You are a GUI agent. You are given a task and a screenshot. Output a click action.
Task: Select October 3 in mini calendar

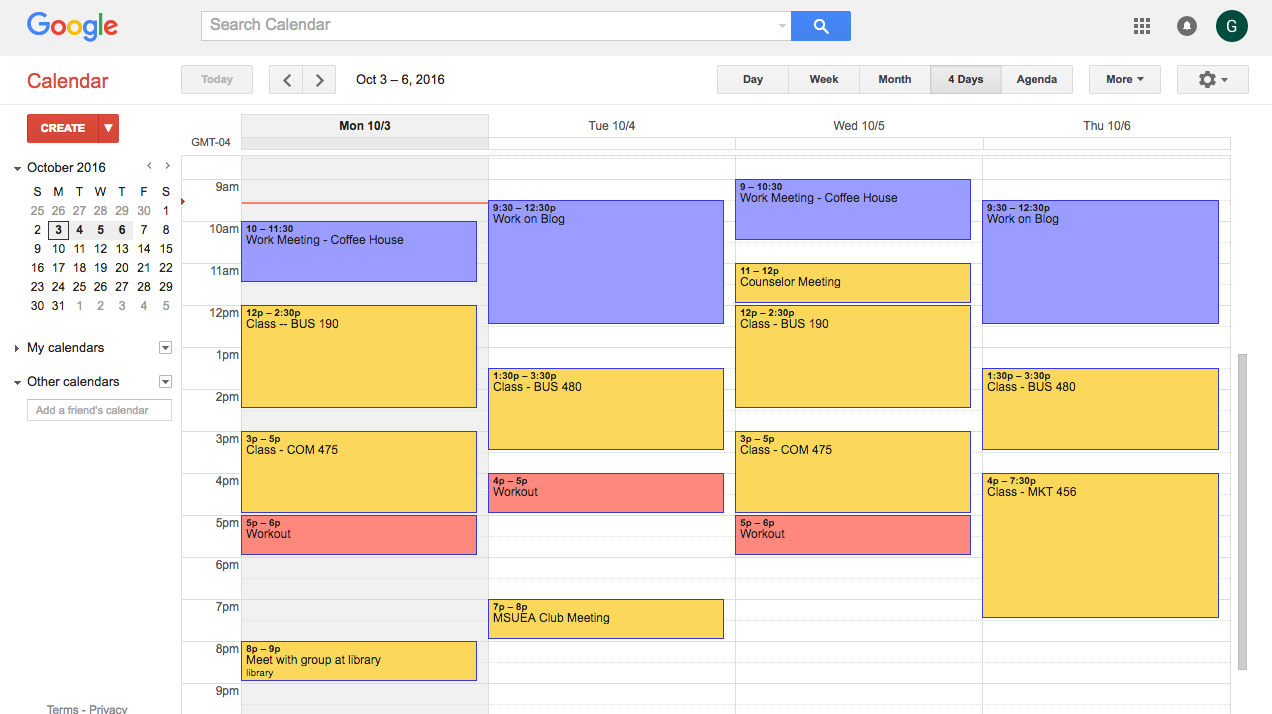(x=58, y=230)
